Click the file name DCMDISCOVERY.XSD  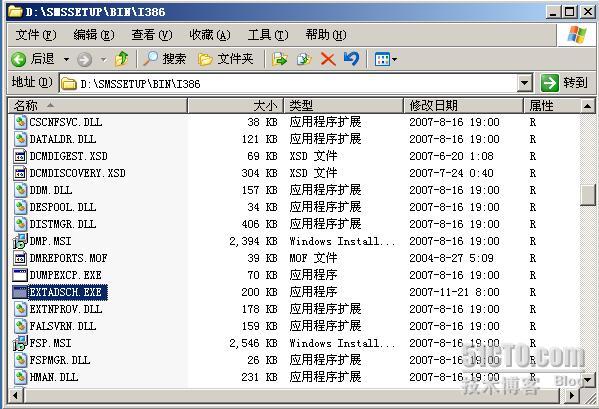click(x=78, y=173)
